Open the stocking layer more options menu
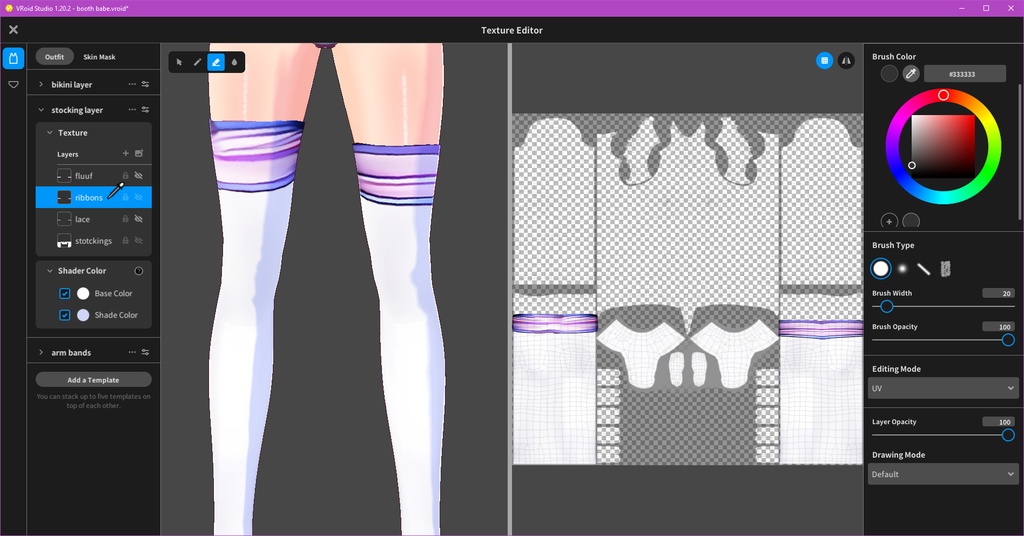This screenshot has width=1024, height=536. tap(132, 110)
